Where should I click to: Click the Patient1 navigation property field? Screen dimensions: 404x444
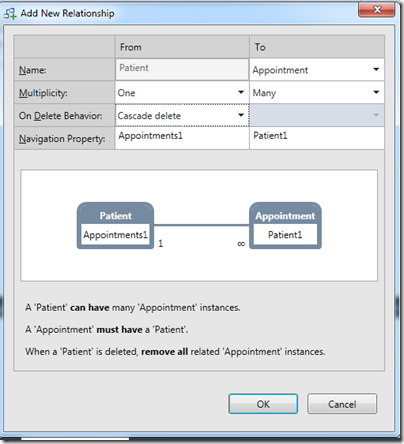click(x=317, y=138)
